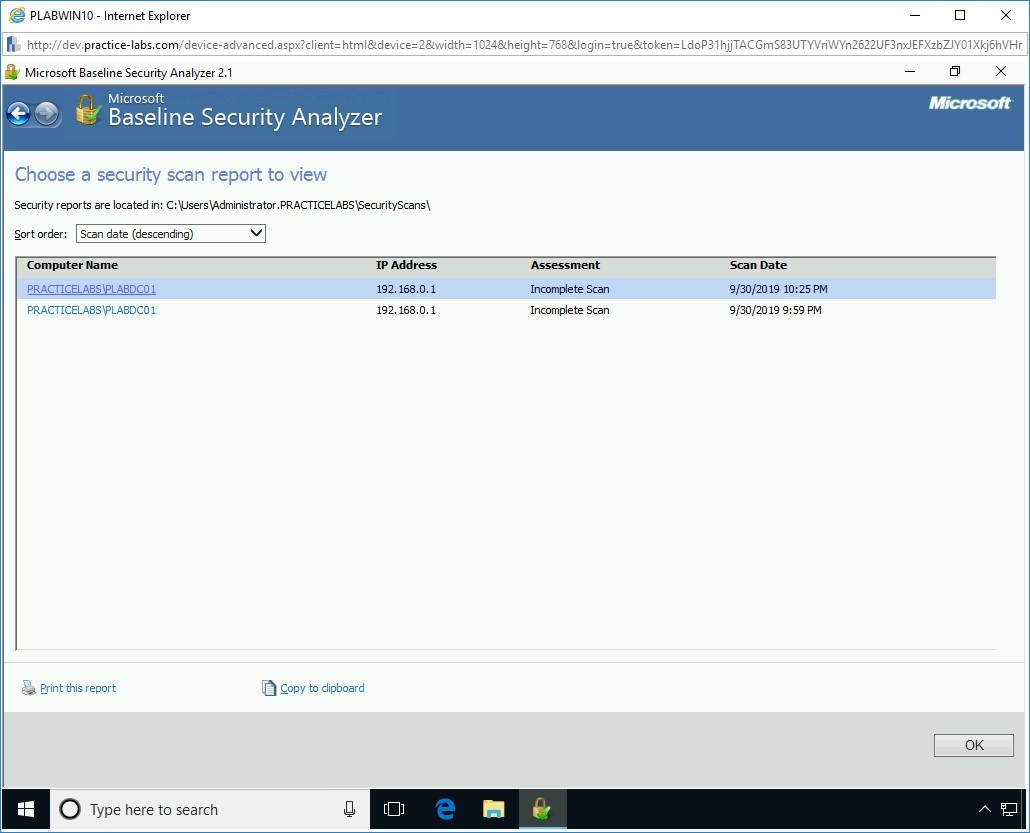Click the network icon in the system tray
The image size is (1030, 833).
(1008, 809)
